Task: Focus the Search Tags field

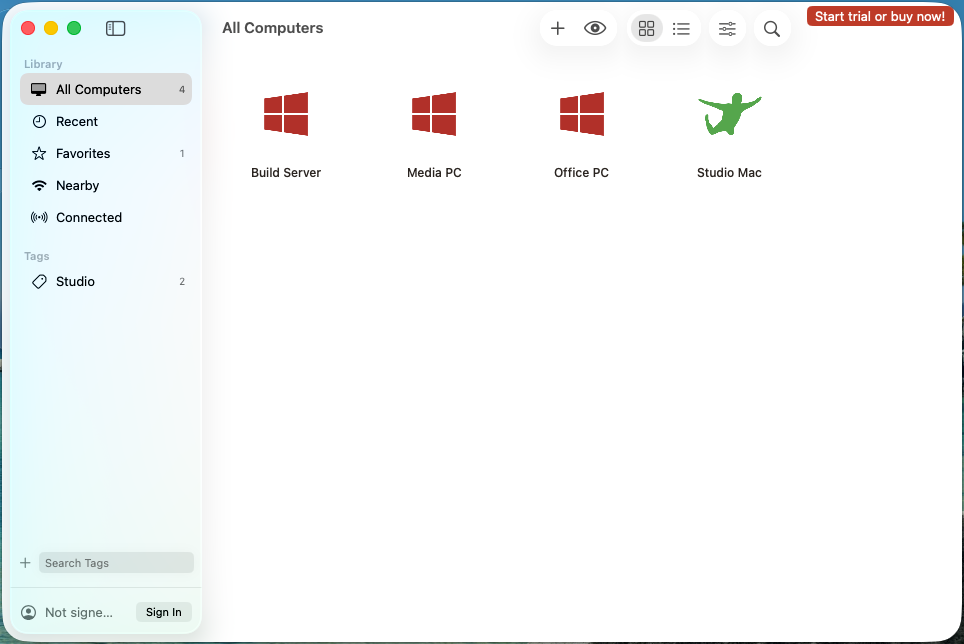Action: [116, 563]
